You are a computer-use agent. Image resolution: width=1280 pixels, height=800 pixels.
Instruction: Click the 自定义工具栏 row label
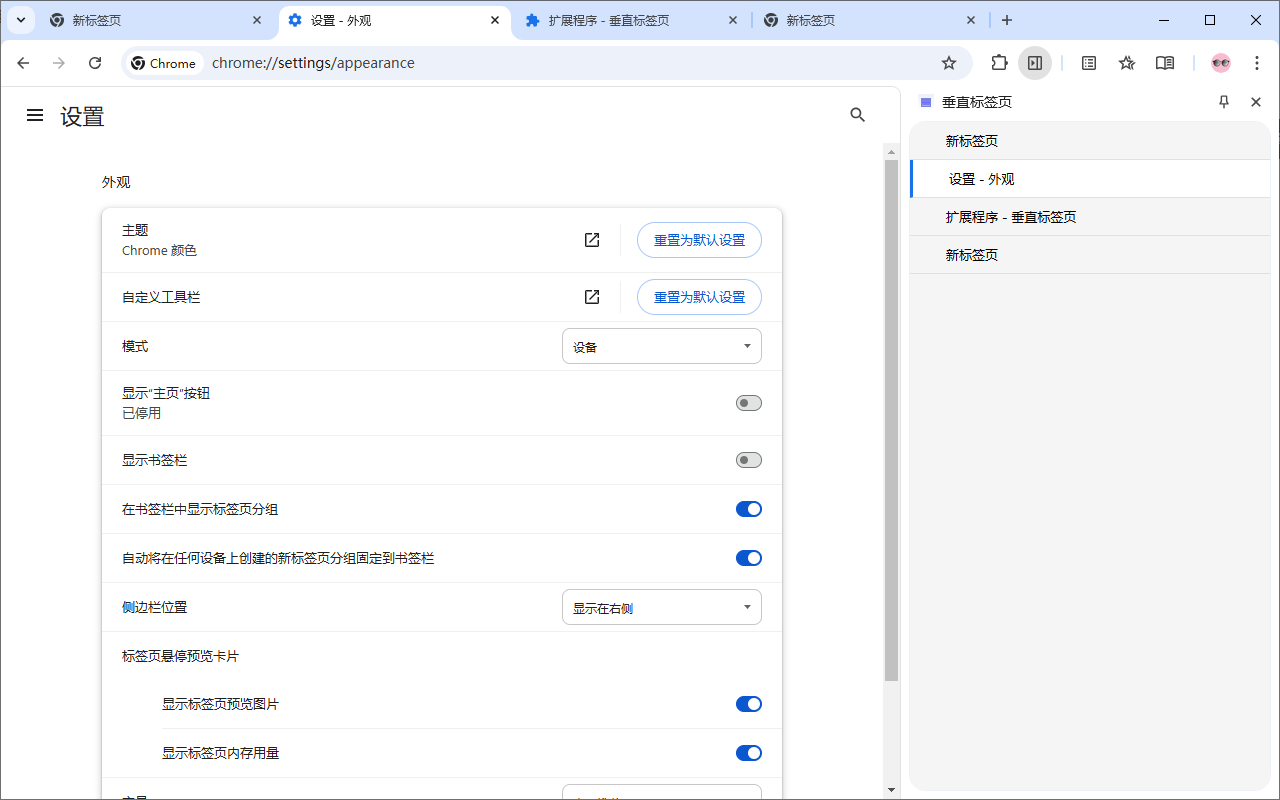click(x=161, y=297)
